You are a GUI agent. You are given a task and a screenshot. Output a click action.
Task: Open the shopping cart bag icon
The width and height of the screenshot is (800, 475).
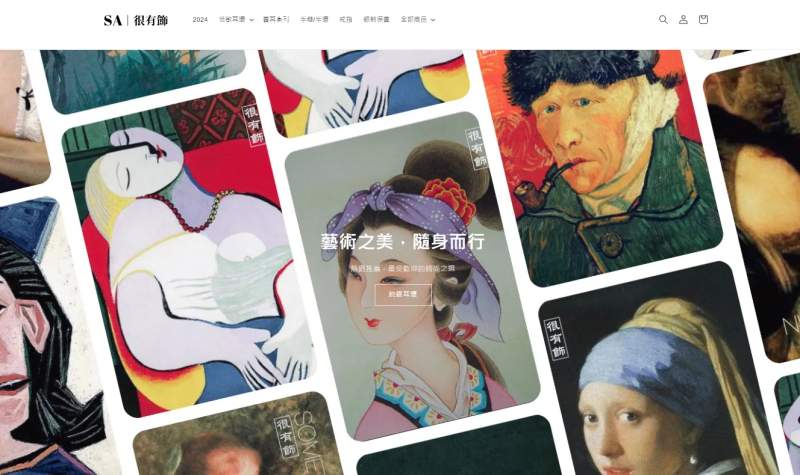(703, 19)
